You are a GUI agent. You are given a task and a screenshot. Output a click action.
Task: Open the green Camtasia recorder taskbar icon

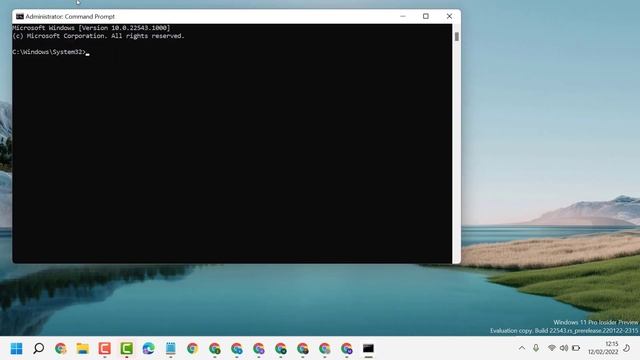click(127, 349)
